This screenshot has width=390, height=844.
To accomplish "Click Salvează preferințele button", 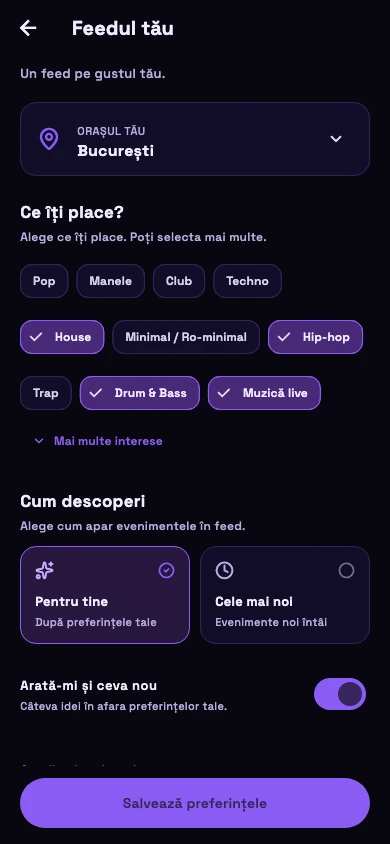I will (195, 803).
